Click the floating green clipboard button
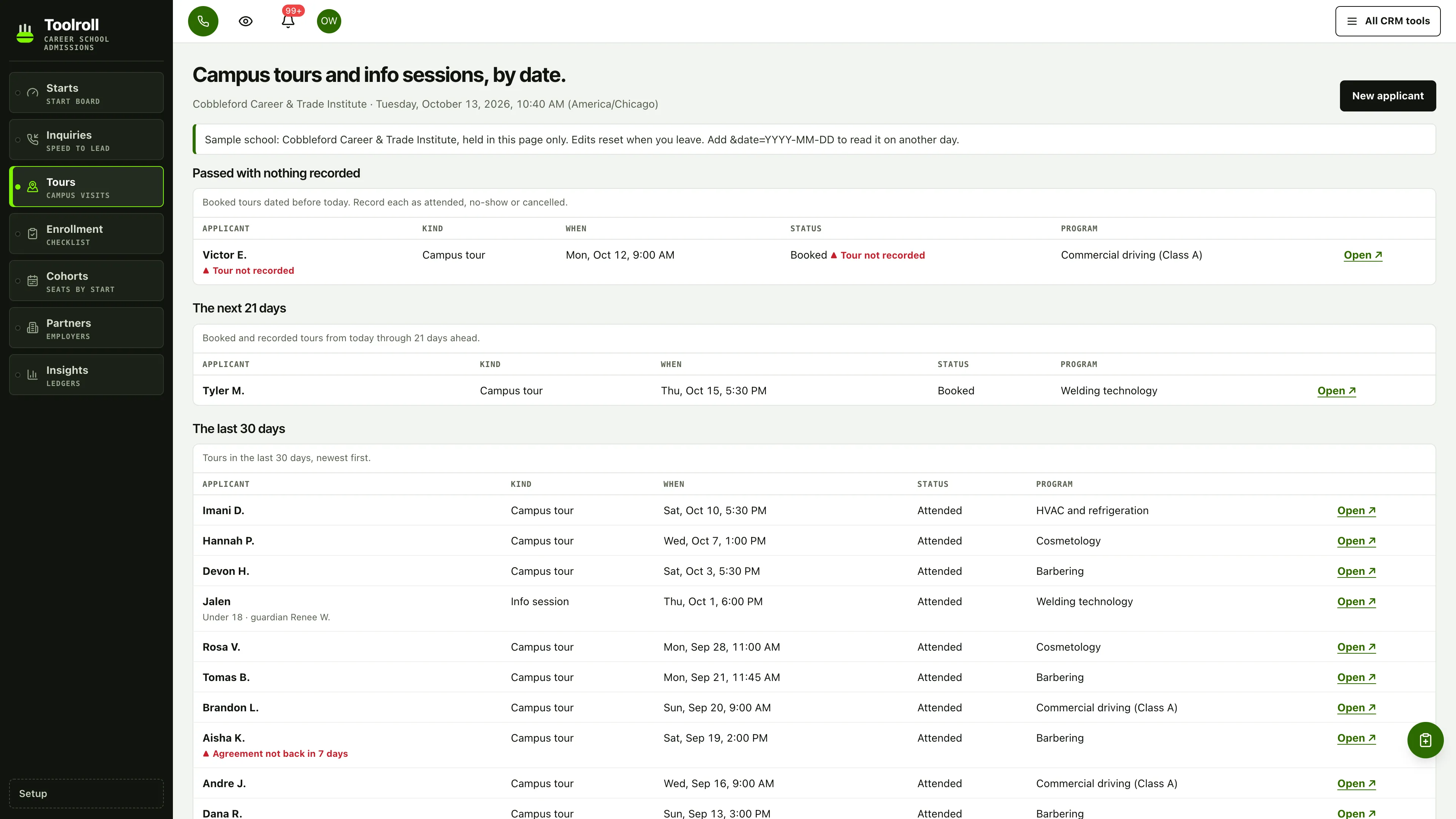The height and width of the screenshot is (819, 1456). point(1425,740)
